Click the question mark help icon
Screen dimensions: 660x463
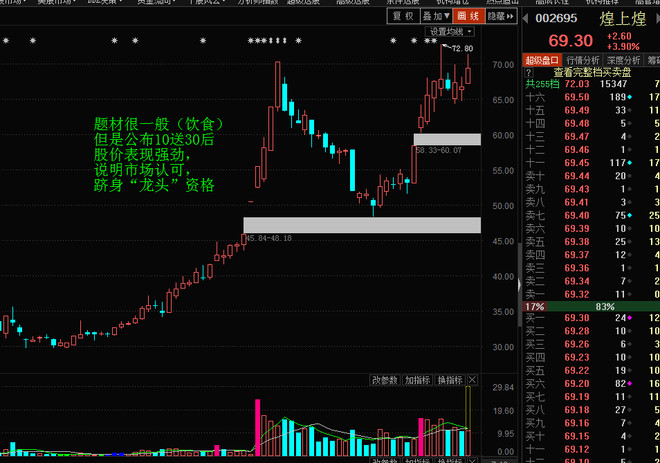pyautogui.click(x=529, y=72)
